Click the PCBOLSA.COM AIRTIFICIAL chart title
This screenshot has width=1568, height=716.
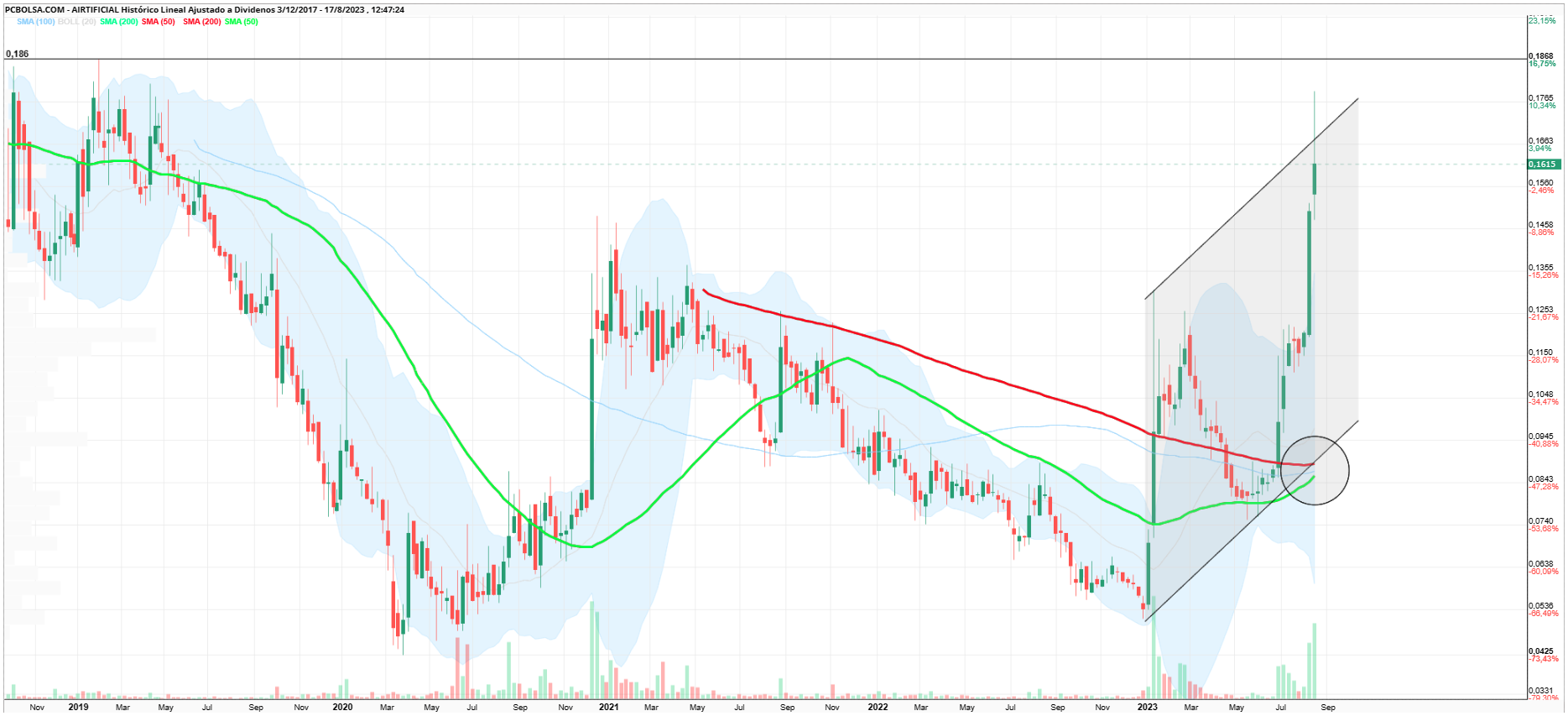pos(205,10)
